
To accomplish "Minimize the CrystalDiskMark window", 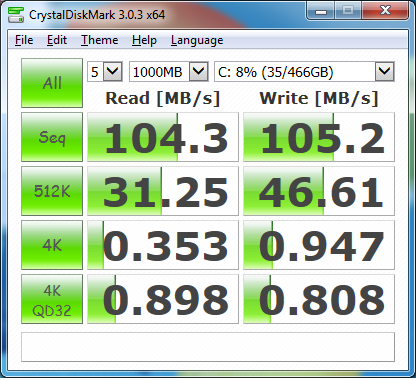I will pyautogui.click(x=321, y=12).
